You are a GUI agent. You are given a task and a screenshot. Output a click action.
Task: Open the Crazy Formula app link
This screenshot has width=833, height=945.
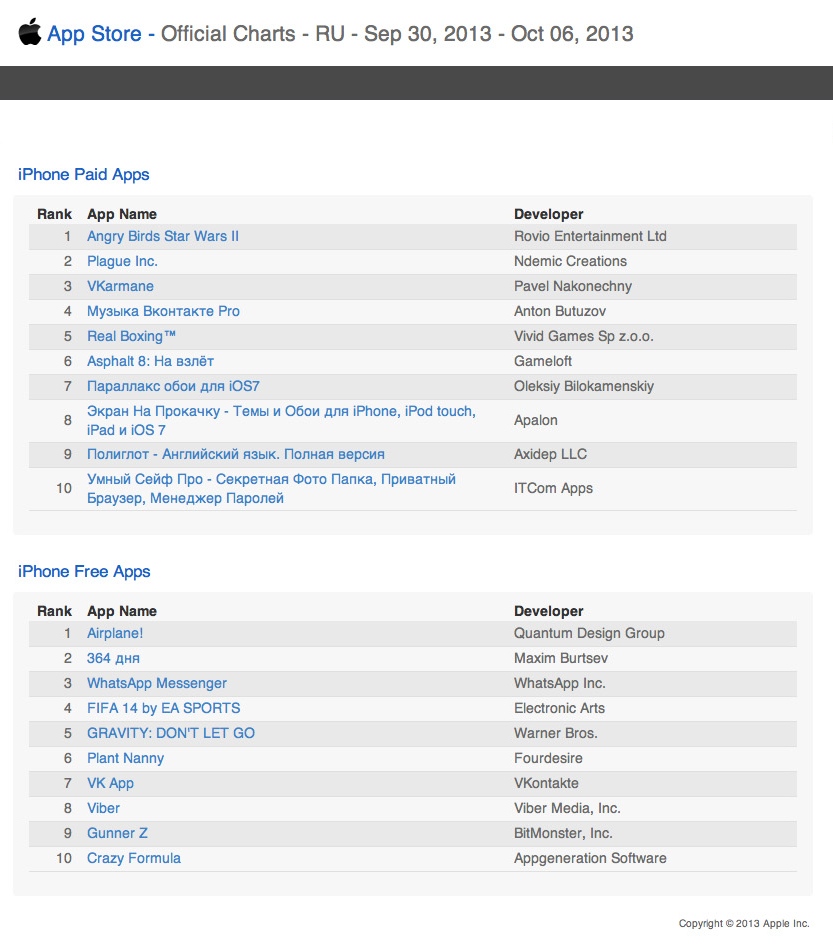pyautogui.click(x=134, y=859)
